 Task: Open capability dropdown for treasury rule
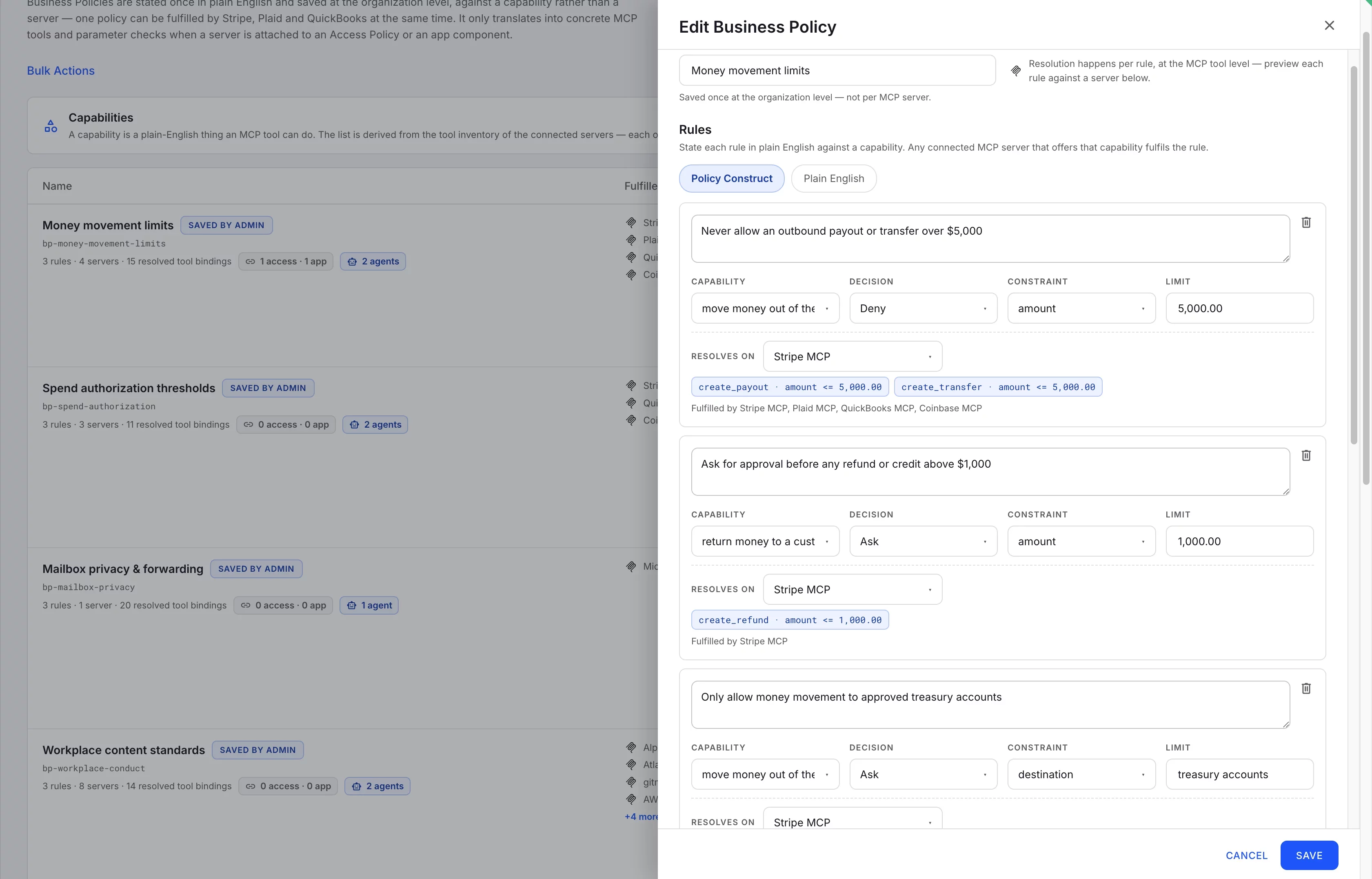coord(765,775)
